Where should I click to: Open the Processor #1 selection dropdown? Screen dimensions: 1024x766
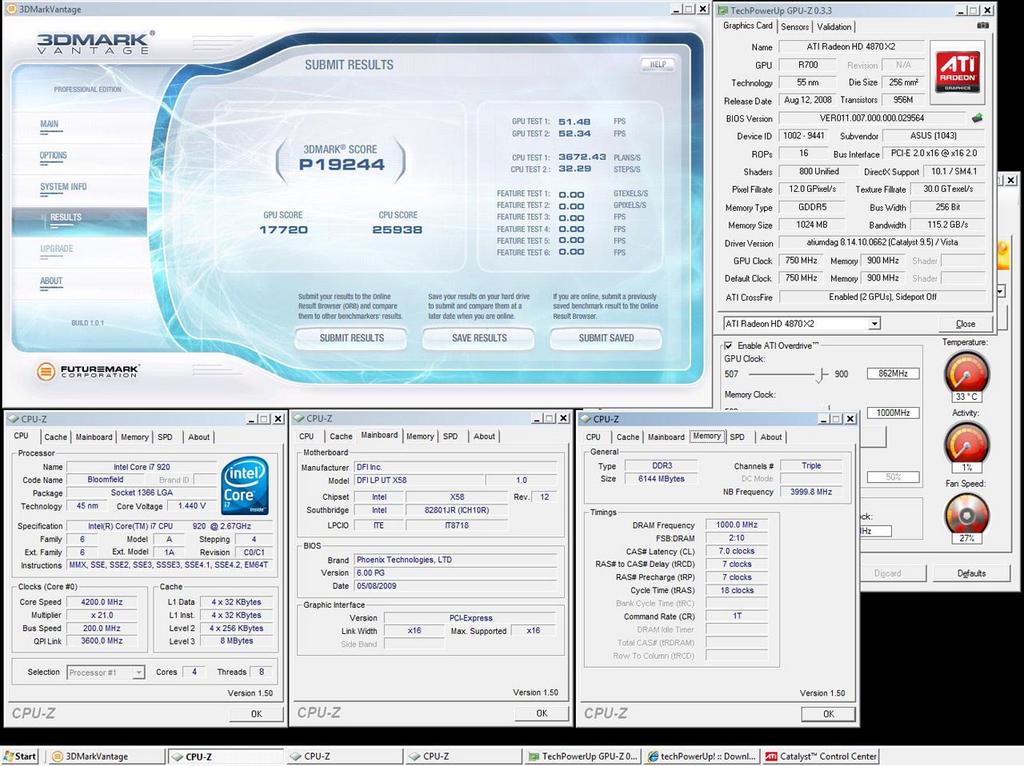(138, 673)
